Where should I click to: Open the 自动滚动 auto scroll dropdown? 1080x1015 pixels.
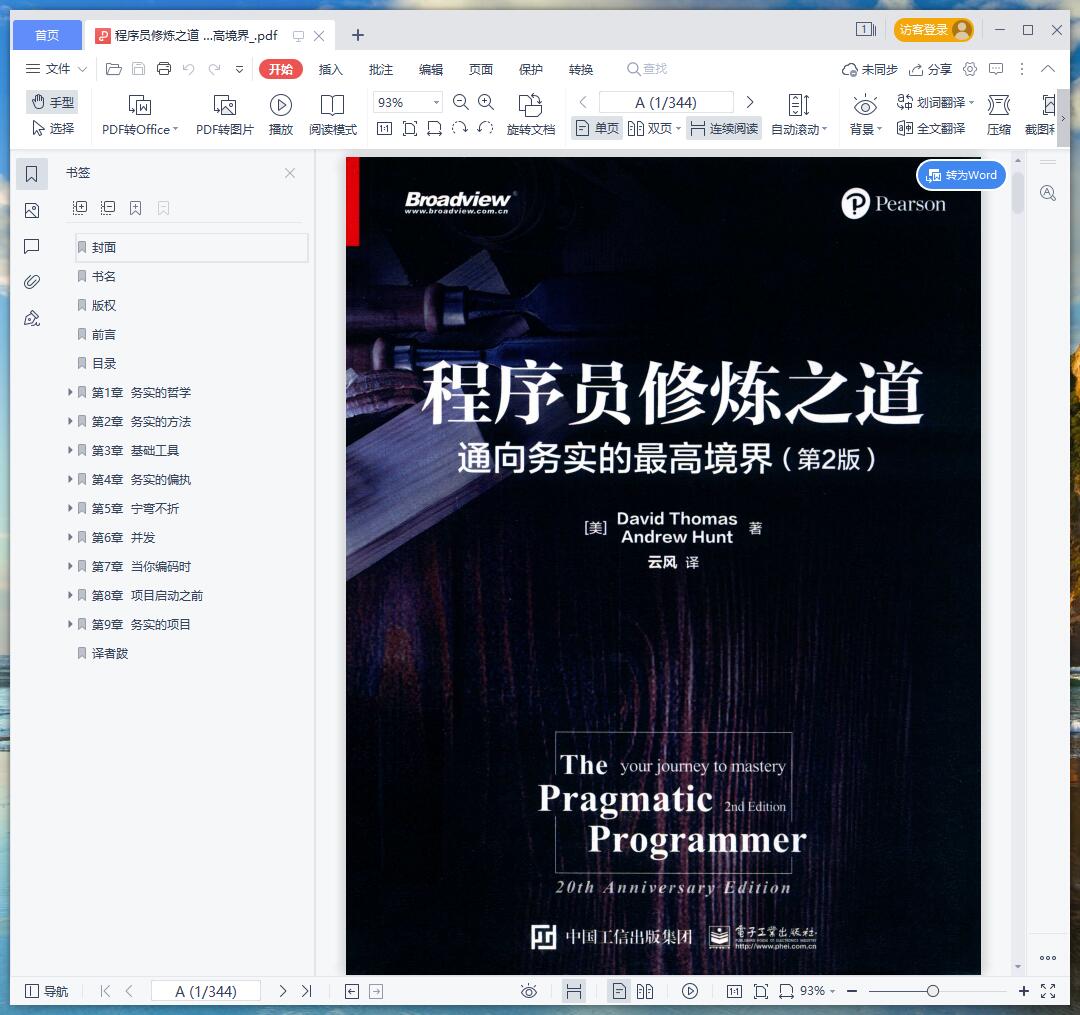point(799,114)
